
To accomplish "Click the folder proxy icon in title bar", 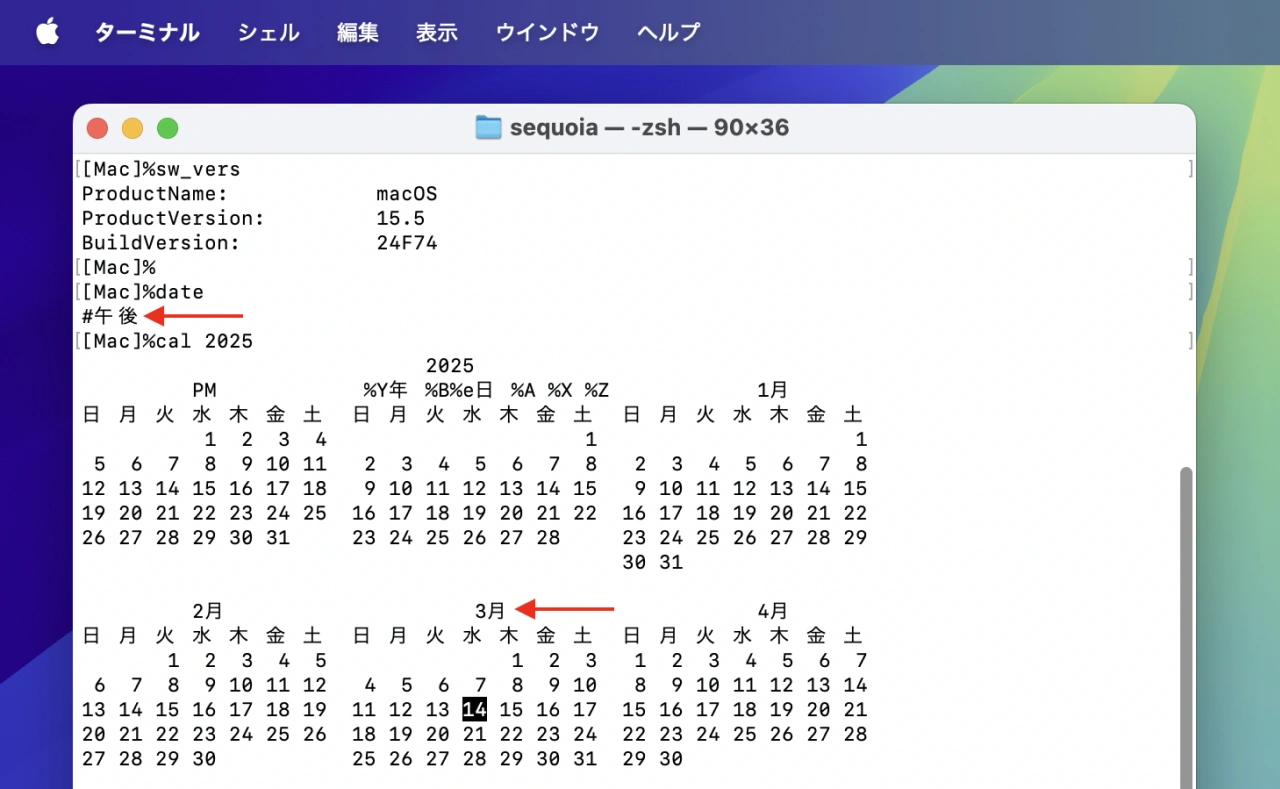I will tap(488, 128).
